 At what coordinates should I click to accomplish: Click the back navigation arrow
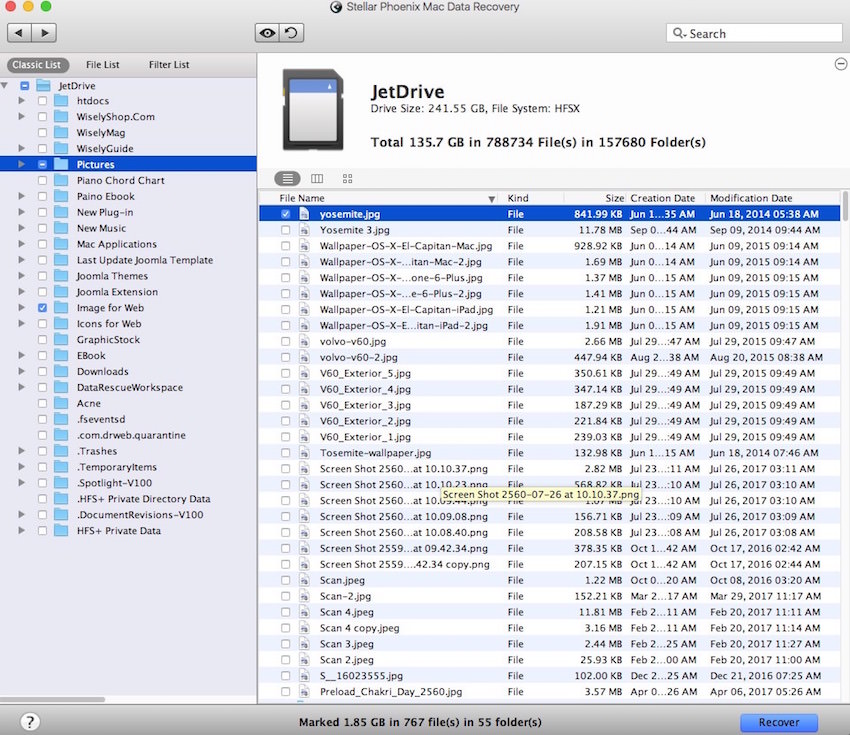point(19,33)
